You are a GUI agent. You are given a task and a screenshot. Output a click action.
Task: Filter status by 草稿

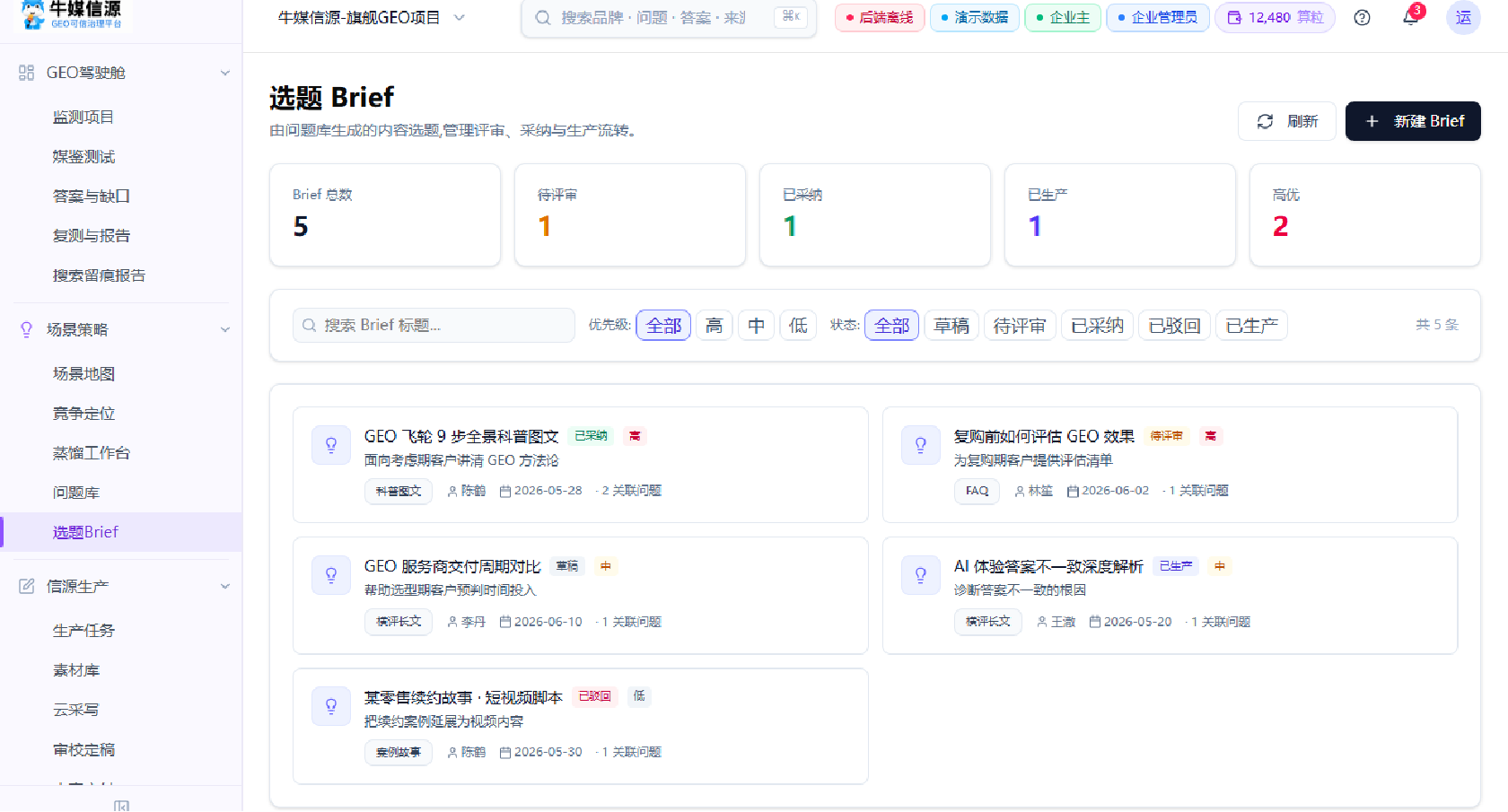click(x=951, y=325)
